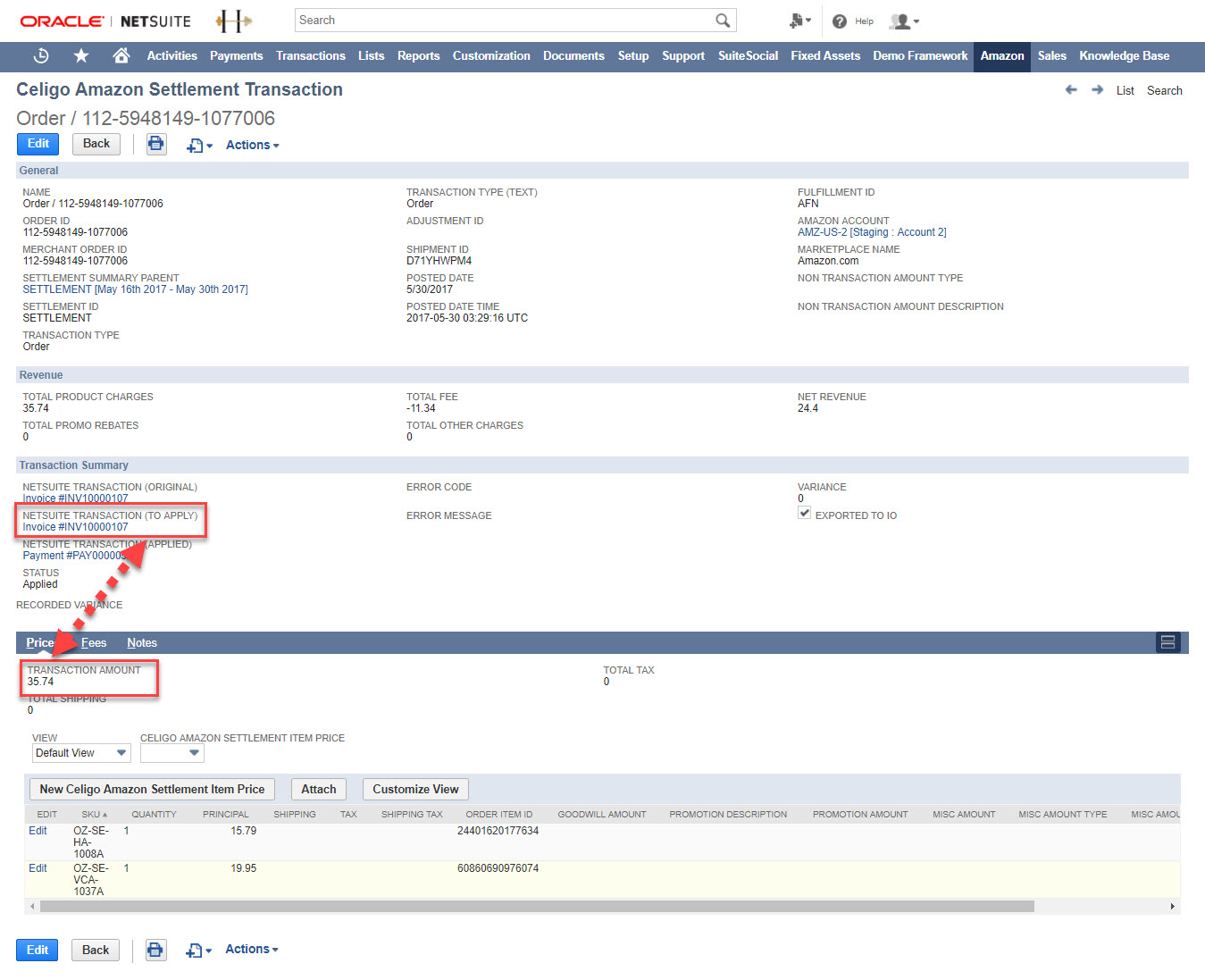Sort by the SKU column header
The image size is (1205, 980).
94,814
